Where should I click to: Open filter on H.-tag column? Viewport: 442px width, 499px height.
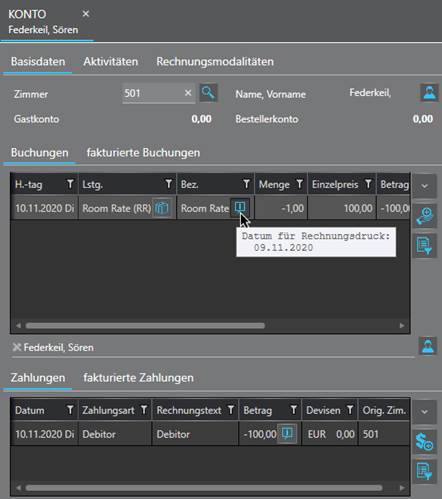click(70, 184)
